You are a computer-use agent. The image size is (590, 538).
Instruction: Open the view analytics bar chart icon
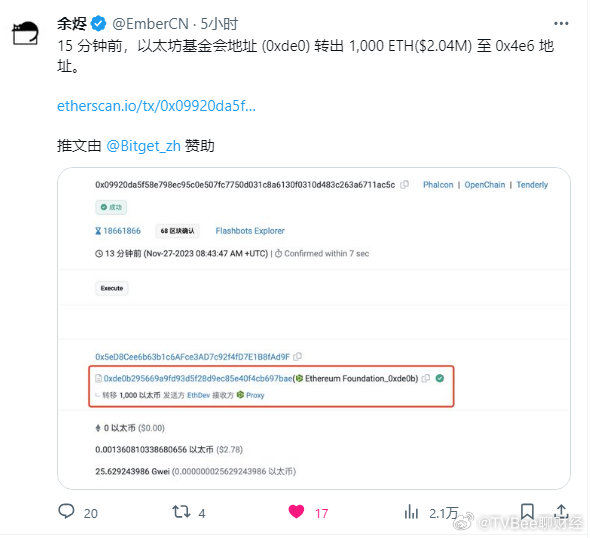(411, 512)
